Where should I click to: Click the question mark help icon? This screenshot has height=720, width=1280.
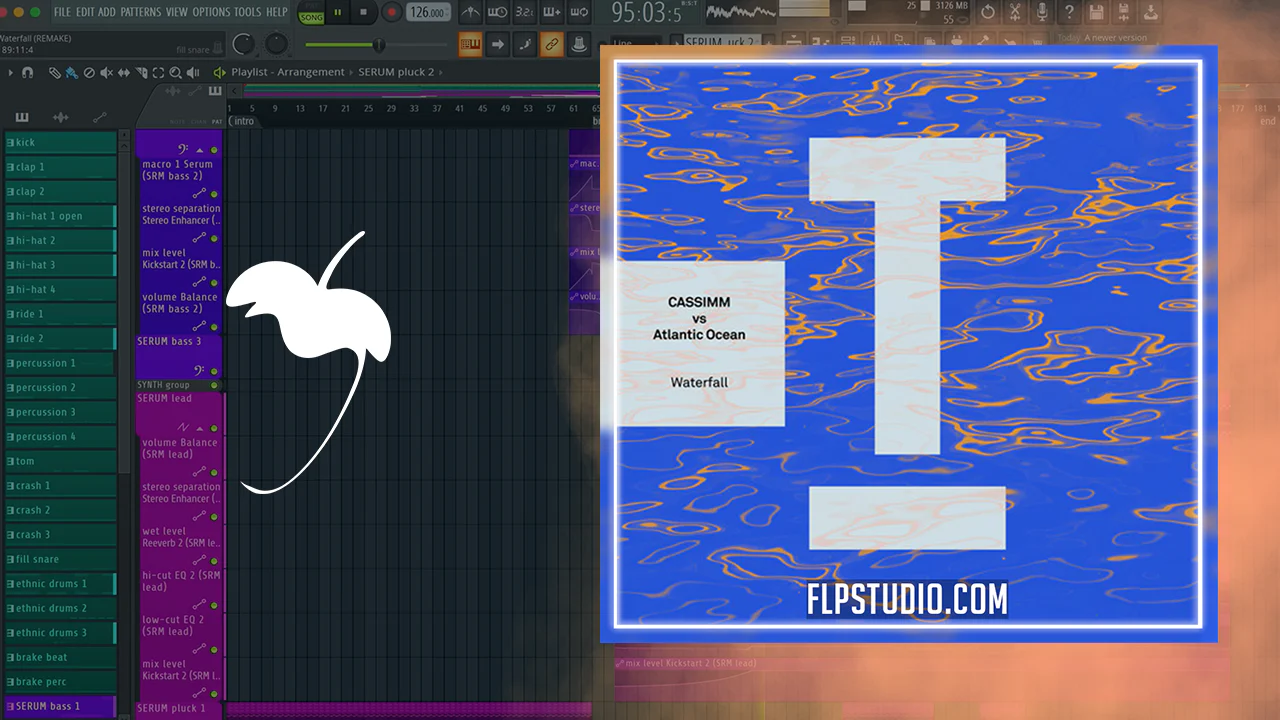click(x=1069, y=13)
